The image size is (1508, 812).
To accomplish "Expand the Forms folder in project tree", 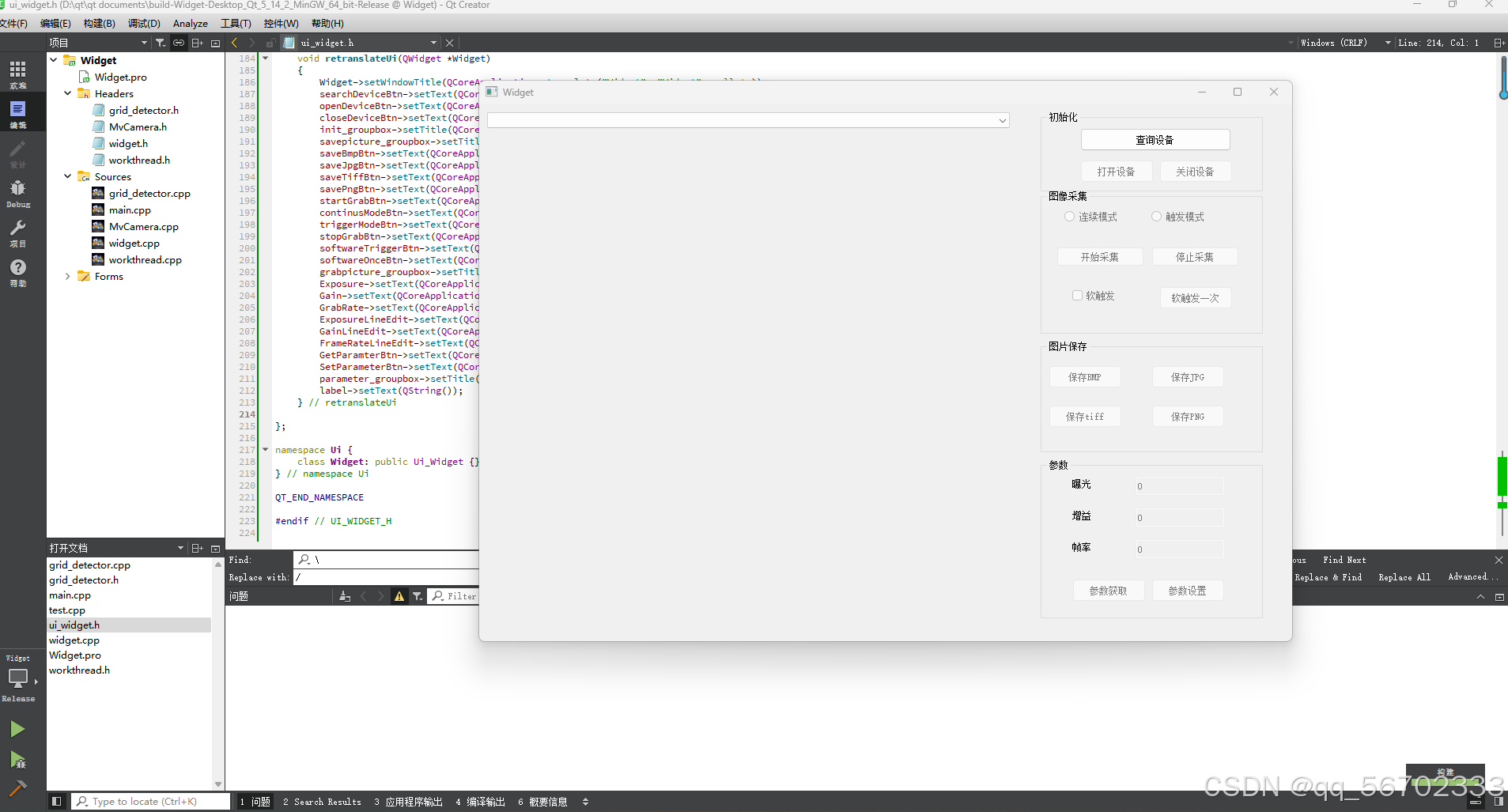I will 67,276.
